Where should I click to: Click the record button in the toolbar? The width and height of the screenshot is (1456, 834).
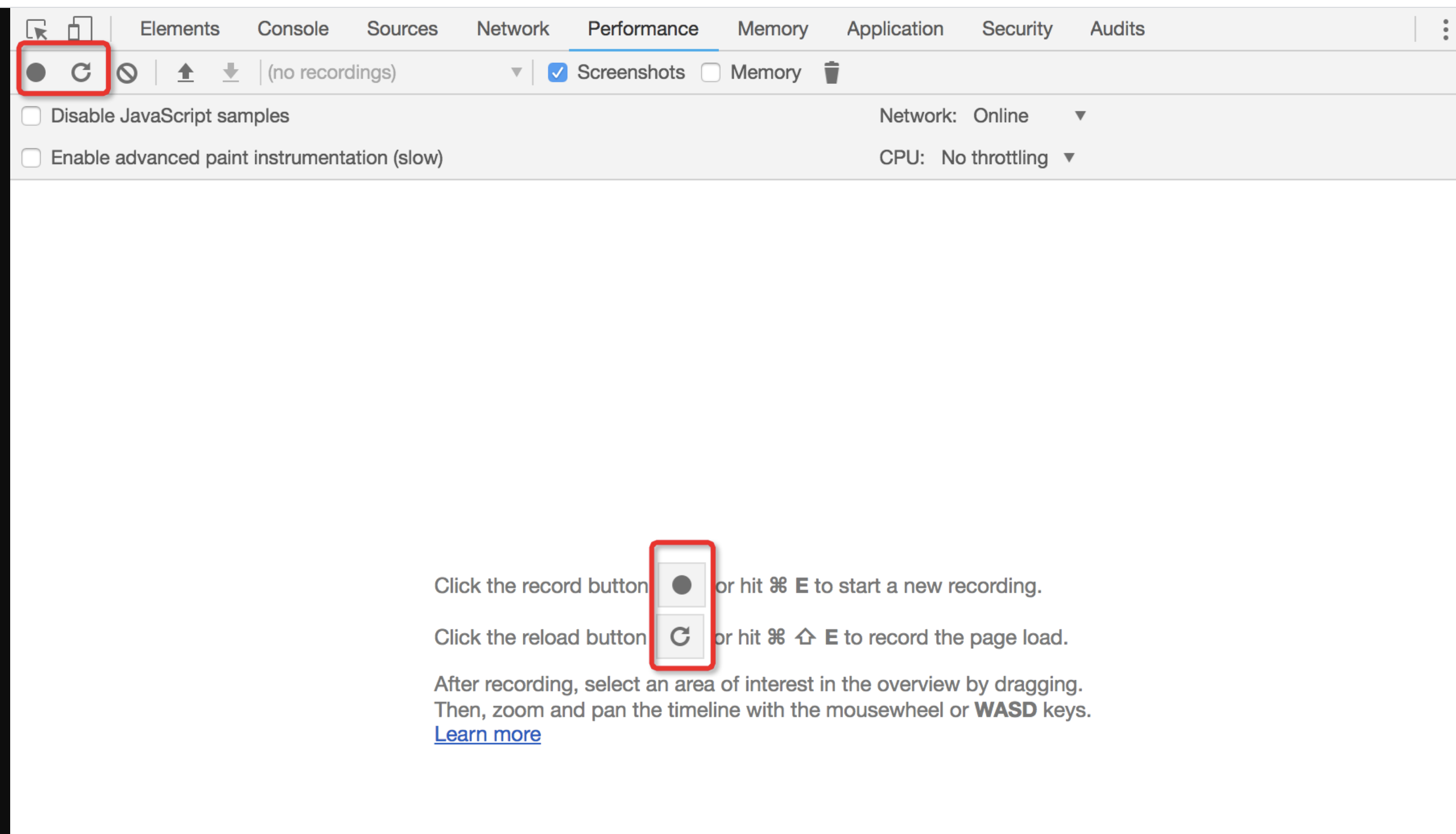click(36, 72)
